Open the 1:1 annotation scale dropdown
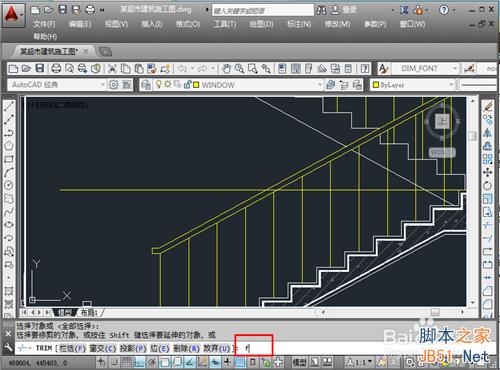This screenshot has height=370, width=500. pyautogui.click(x=360, y=362)
